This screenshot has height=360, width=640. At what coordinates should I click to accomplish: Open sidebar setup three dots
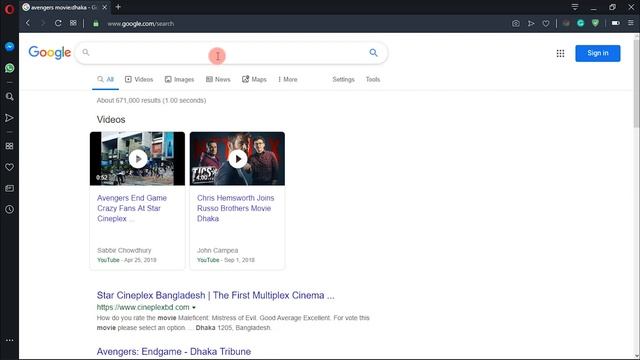[x=9, y=340]
